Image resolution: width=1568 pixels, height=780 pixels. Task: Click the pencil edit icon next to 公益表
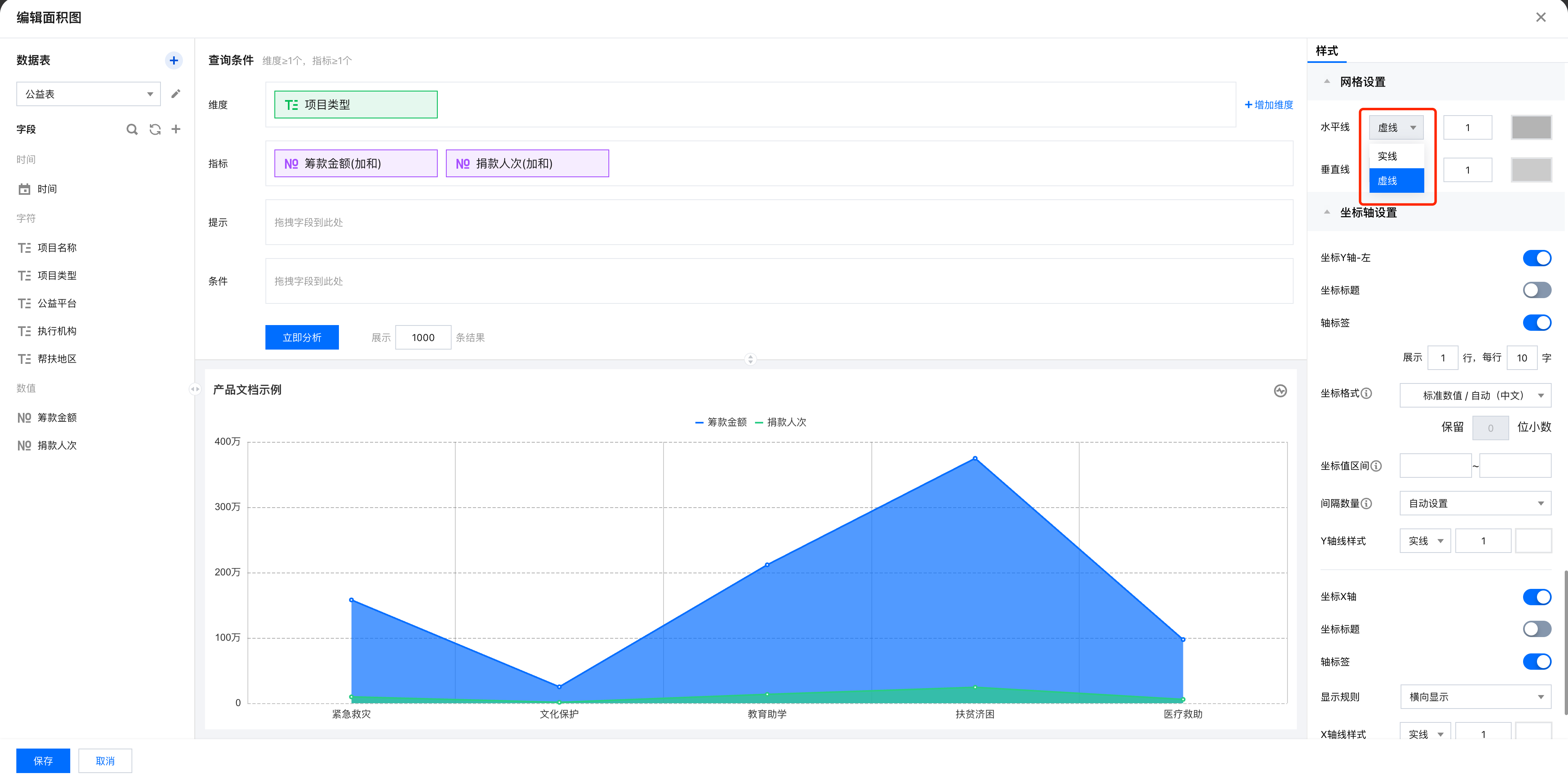175,94
